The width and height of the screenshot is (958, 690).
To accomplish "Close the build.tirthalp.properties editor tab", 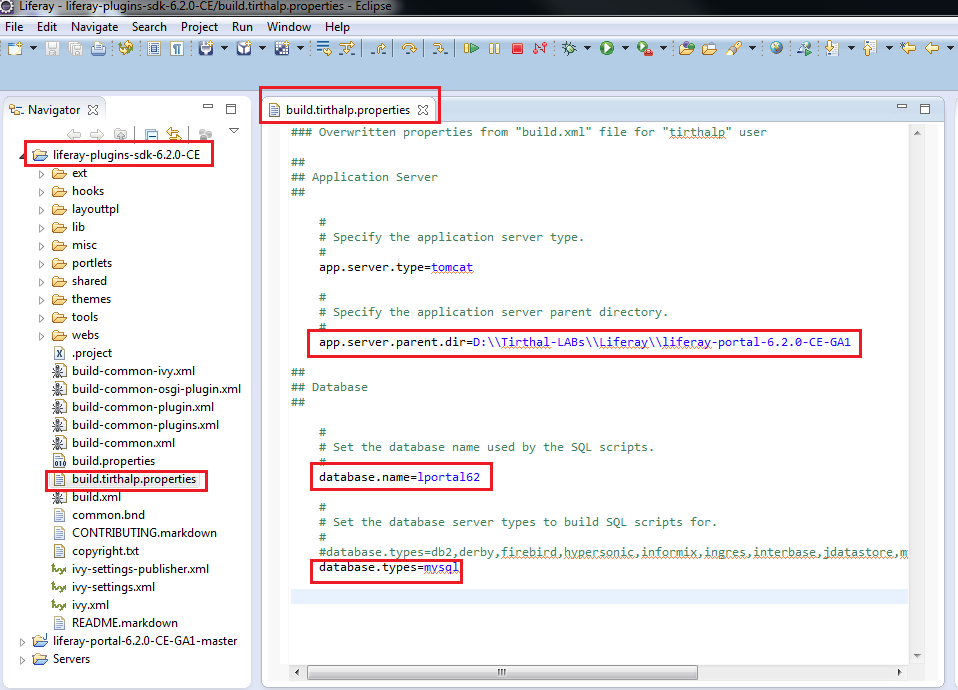I will click(423, 110).
